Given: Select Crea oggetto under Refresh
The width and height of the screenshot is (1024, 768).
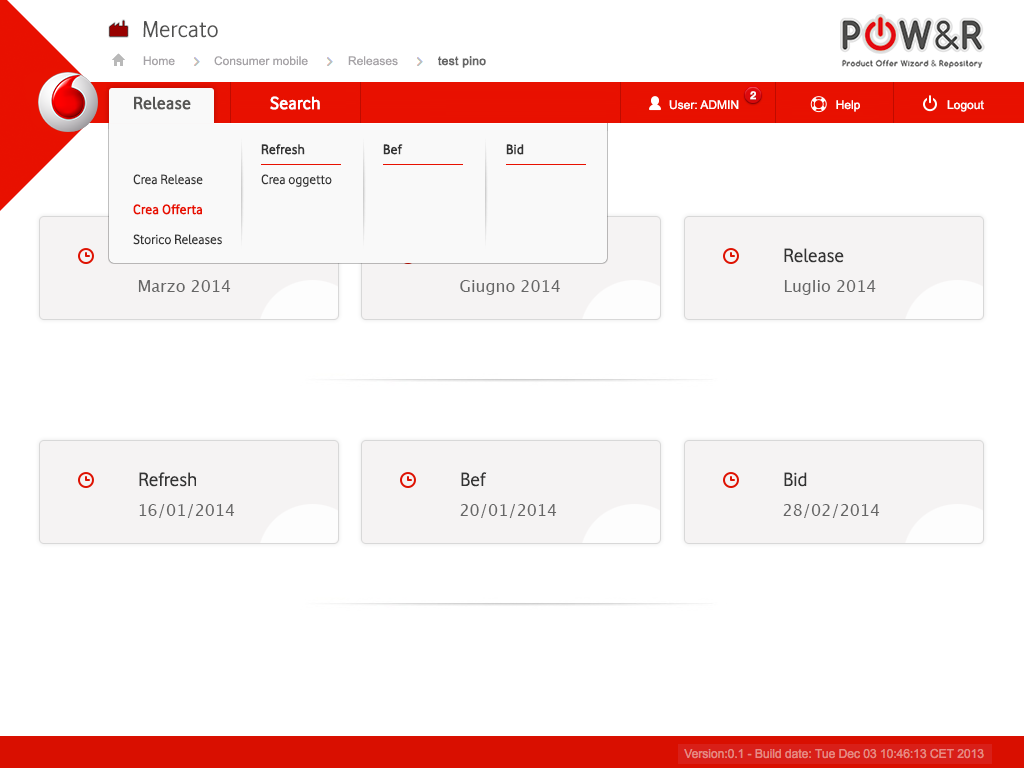Looking at the screenshot, I should pyautogui.click(x=296, y=180).
